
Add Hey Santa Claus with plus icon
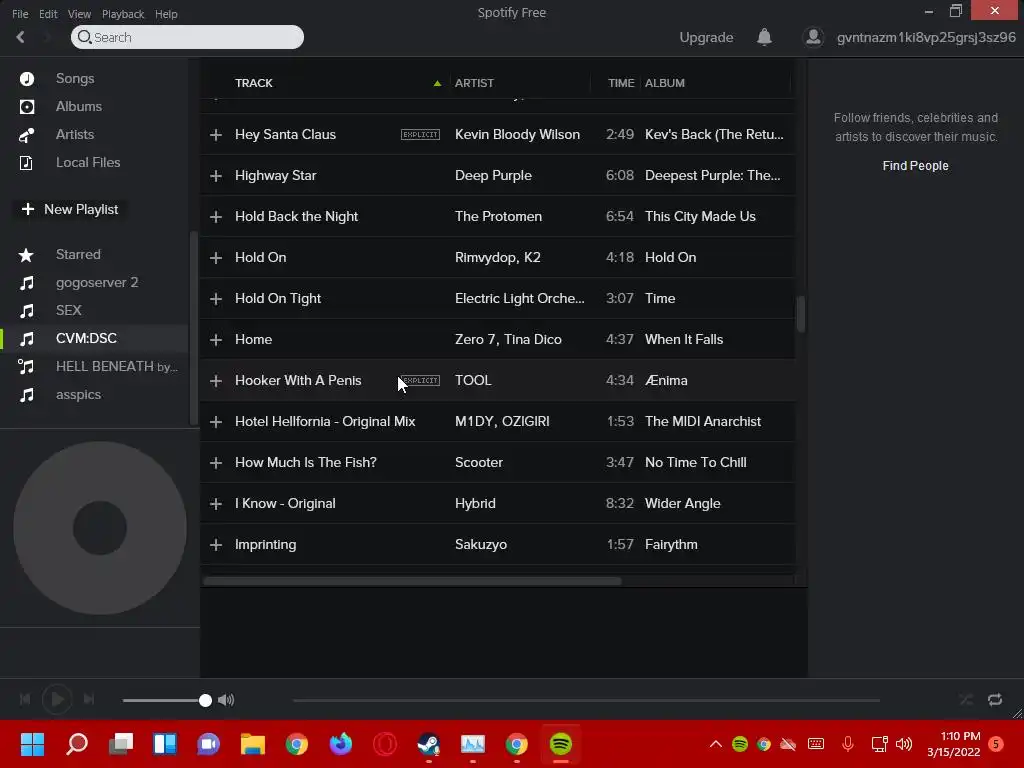[216, 135]
